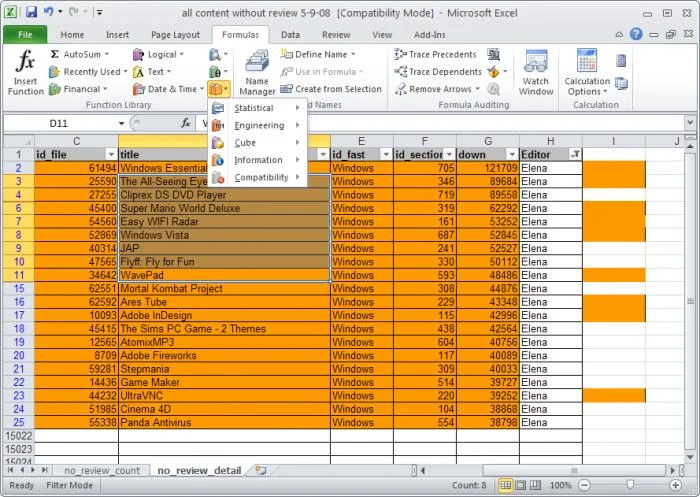Select Normal view button in status bar

point(507,485)
